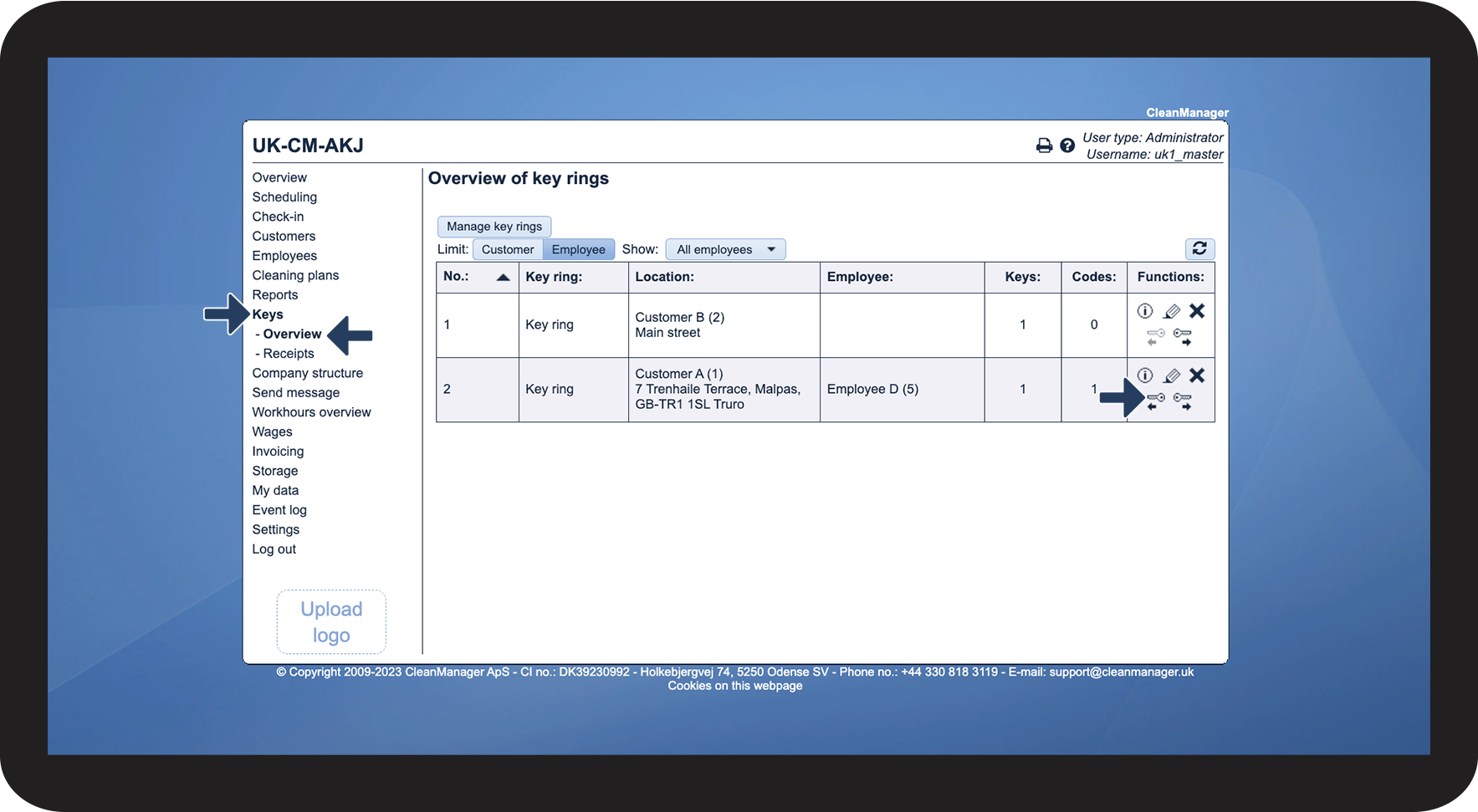The image size is (1478, 812).
Task: Switch the limit toggle to Customer
Action: [508, 249]
